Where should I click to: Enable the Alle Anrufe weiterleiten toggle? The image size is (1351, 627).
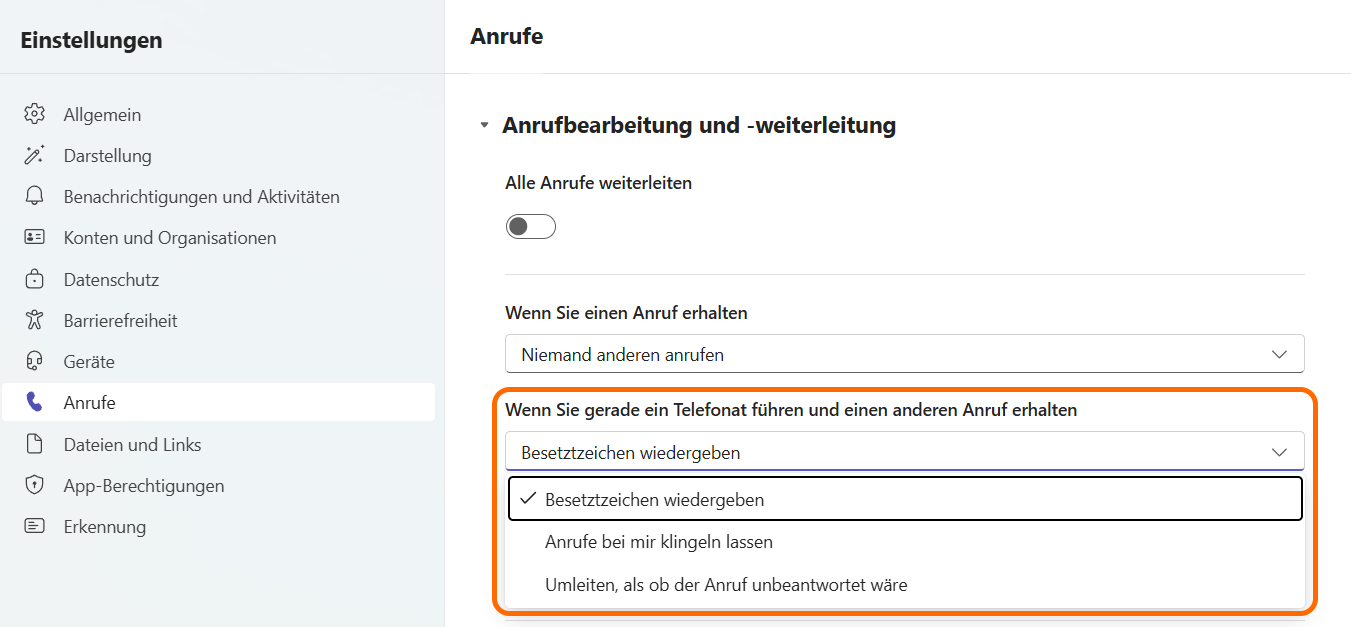click(x=531, y=227)
